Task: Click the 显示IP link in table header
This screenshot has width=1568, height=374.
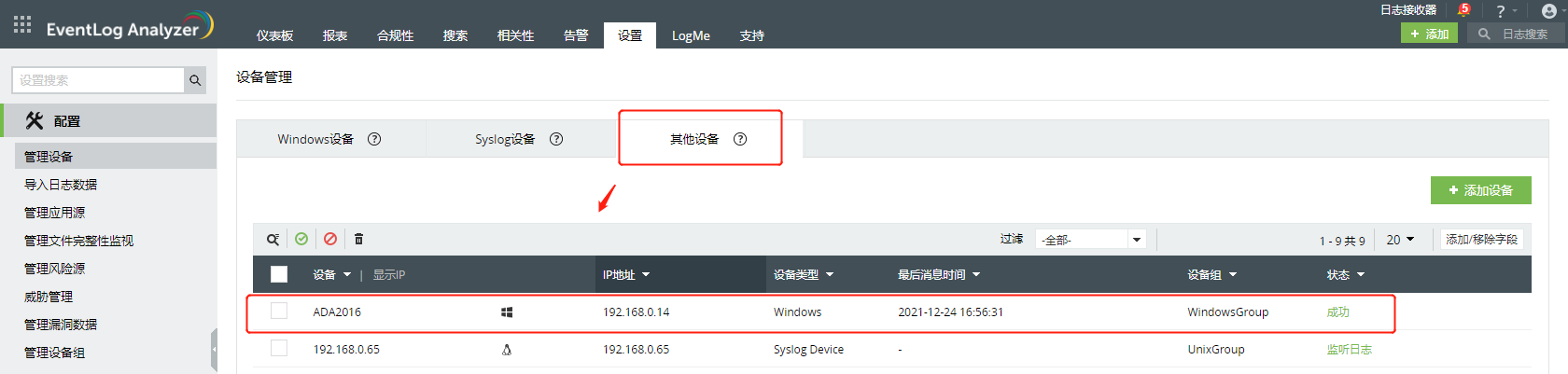Action: pyautogui.click(x=389, y=275)
